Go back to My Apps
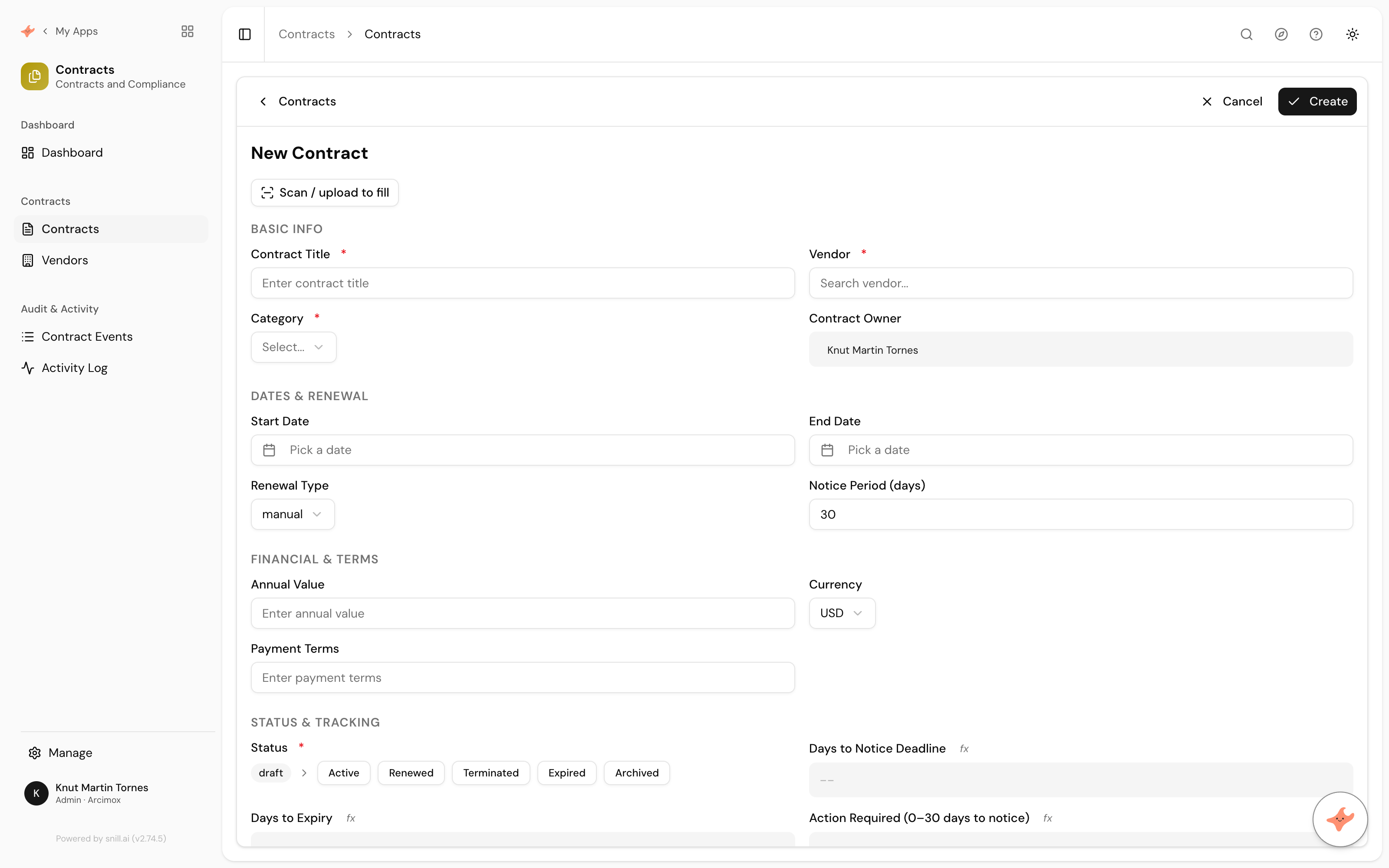 tap(71, 31)
